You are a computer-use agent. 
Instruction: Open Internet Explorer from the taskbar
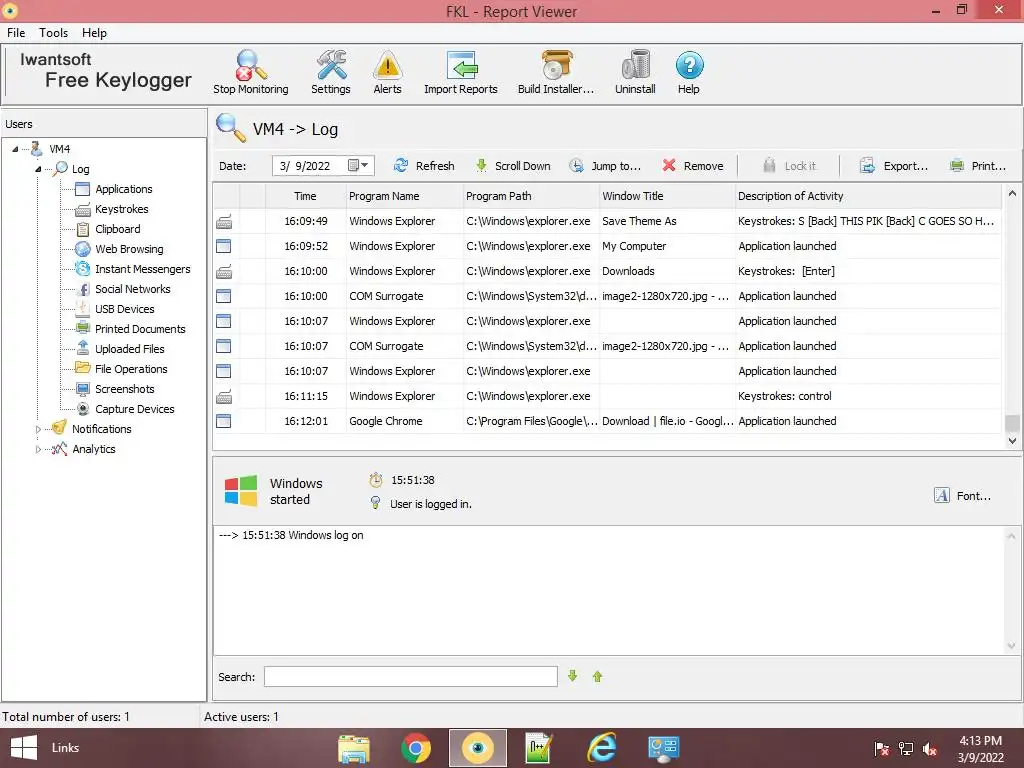601,748
